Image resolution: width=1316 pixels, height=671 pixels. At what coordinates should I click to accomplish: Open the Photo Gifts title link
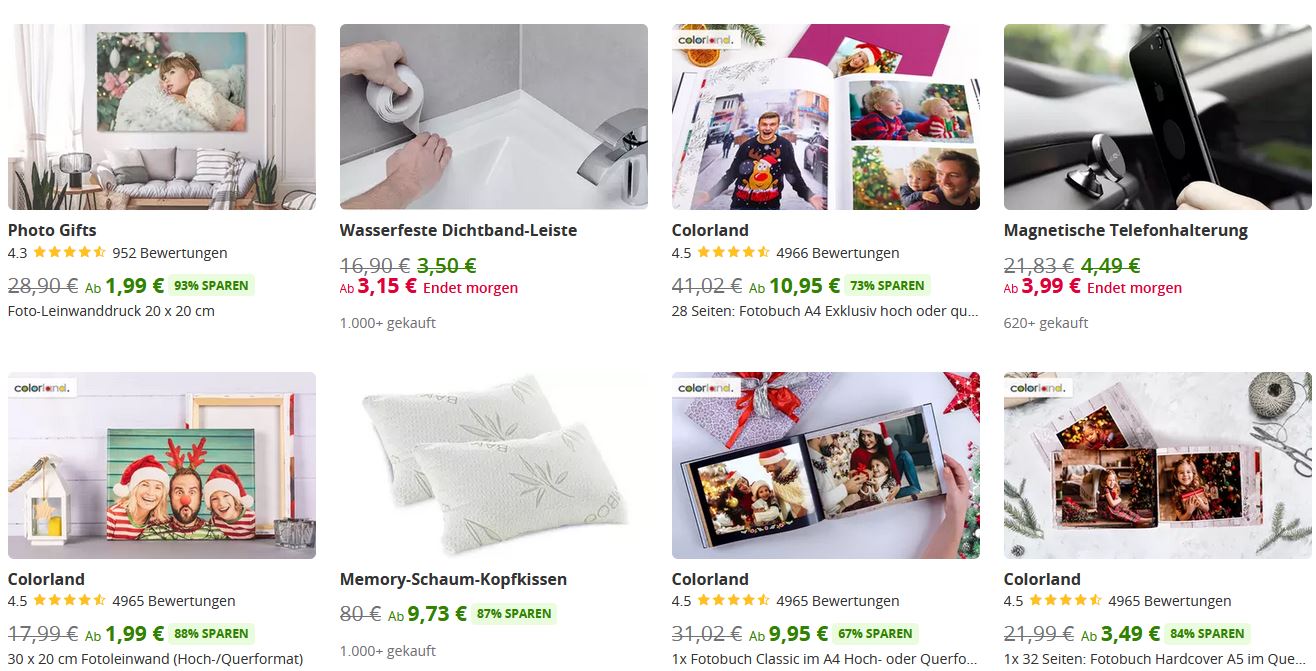point(52,230)
